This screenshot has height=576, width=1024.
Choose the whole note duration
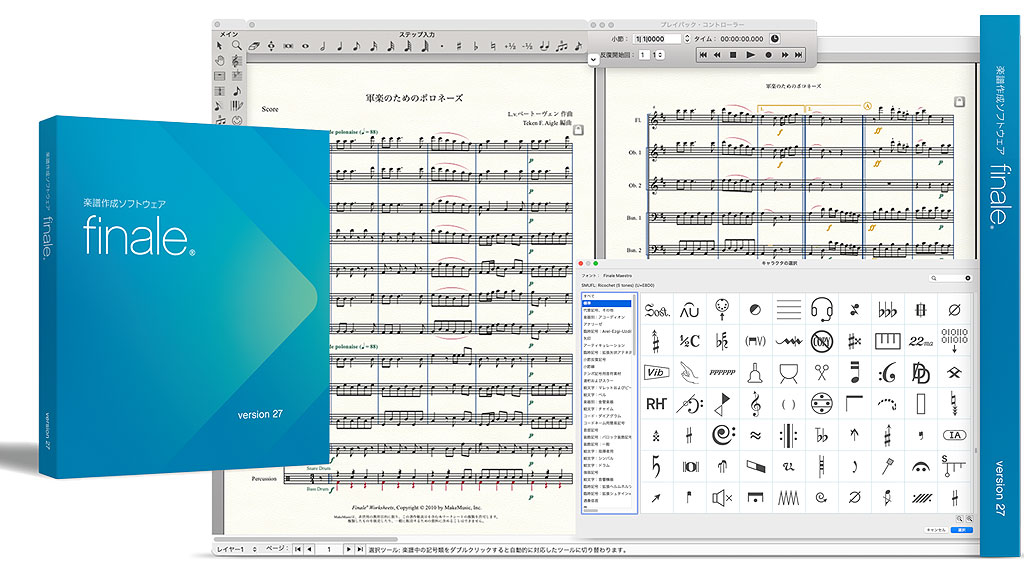305,46
